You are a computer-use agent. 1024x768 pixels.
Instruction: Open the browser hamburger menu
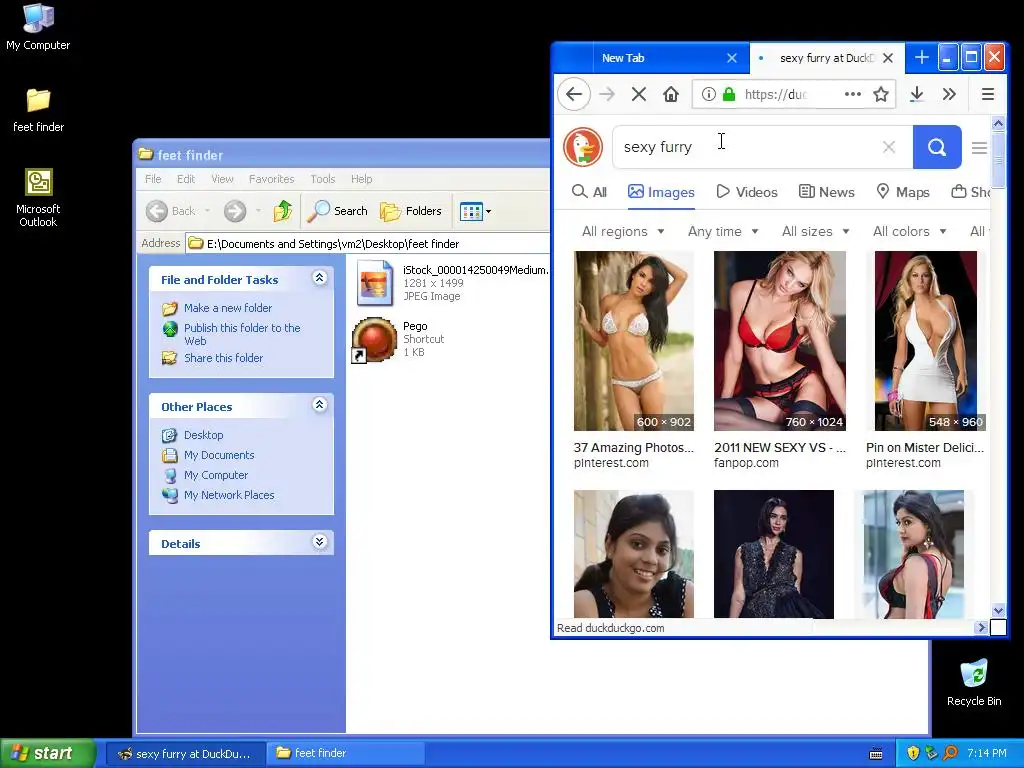pyautogui.click(x=987, y=94)
